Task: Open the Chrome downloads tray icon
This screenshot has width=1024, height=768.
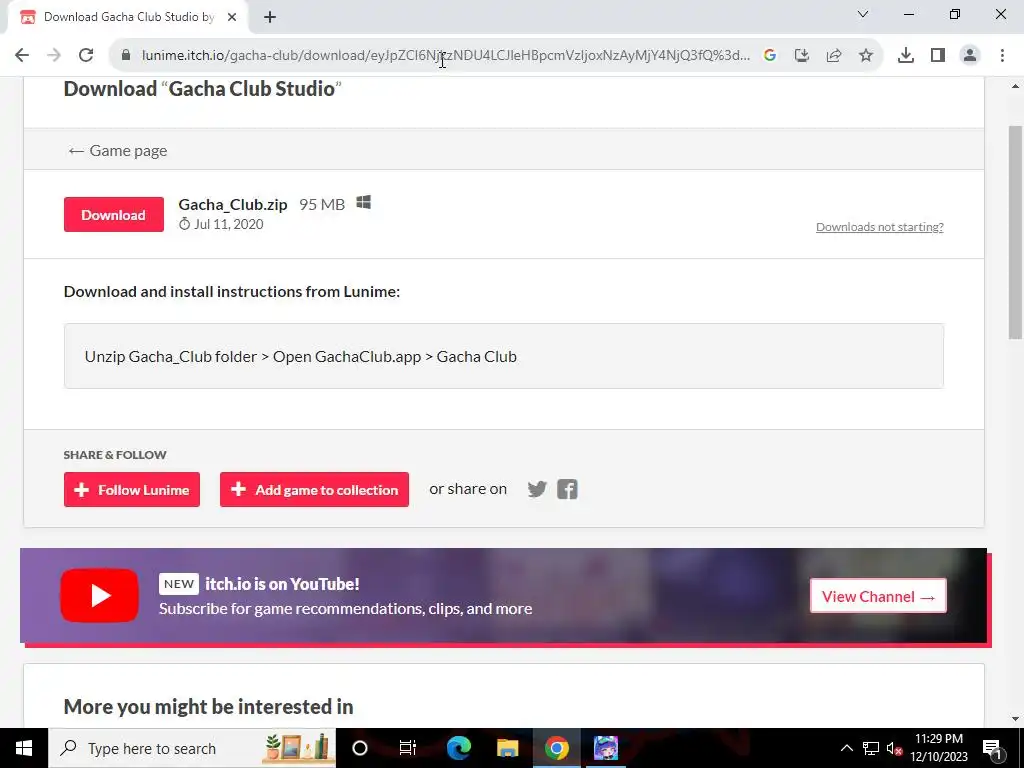Action: [906, 55]
